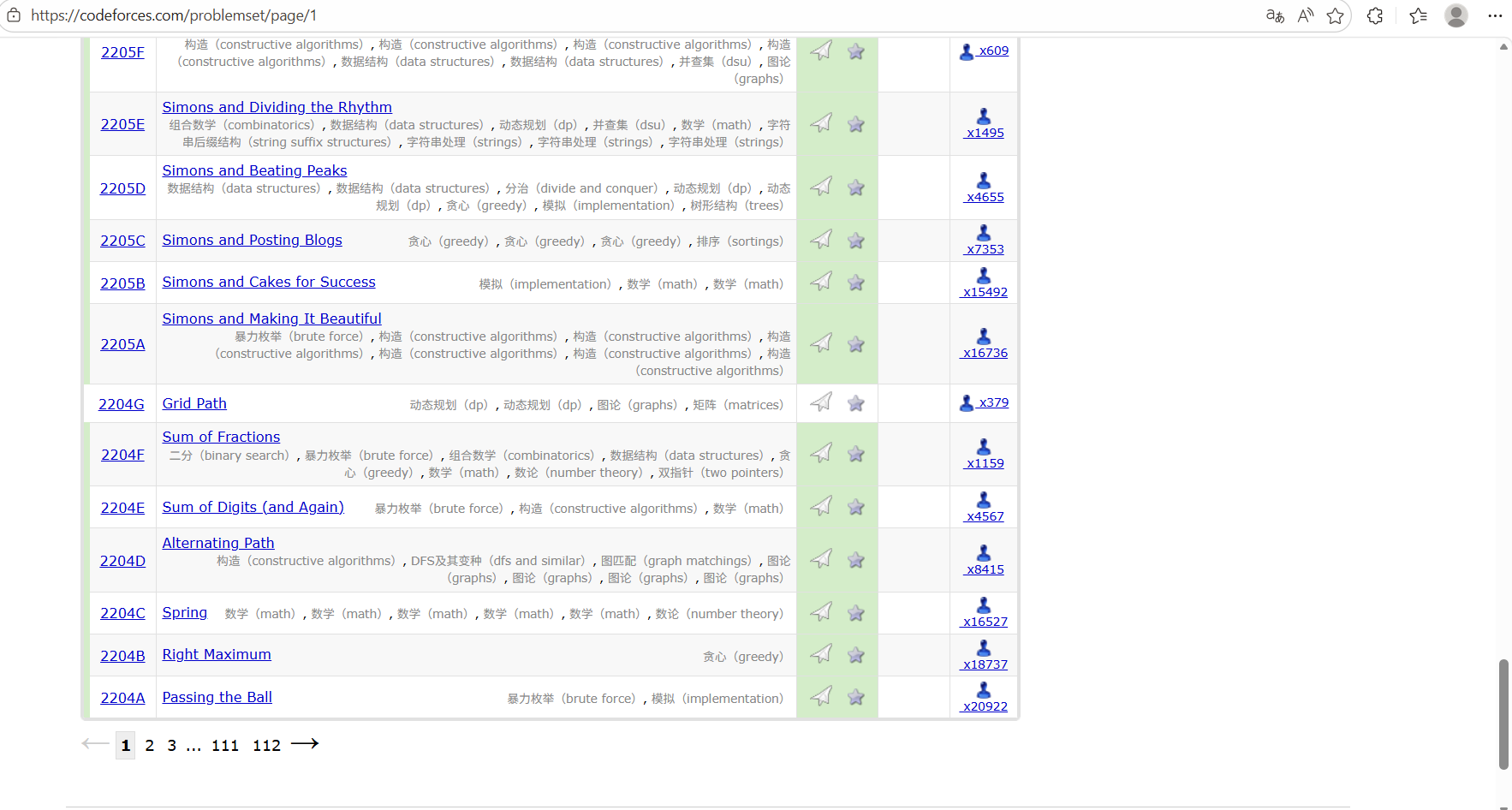Submit icon for Simons and Cakes for Success
1512x810 pixels.
coord(821,282)
